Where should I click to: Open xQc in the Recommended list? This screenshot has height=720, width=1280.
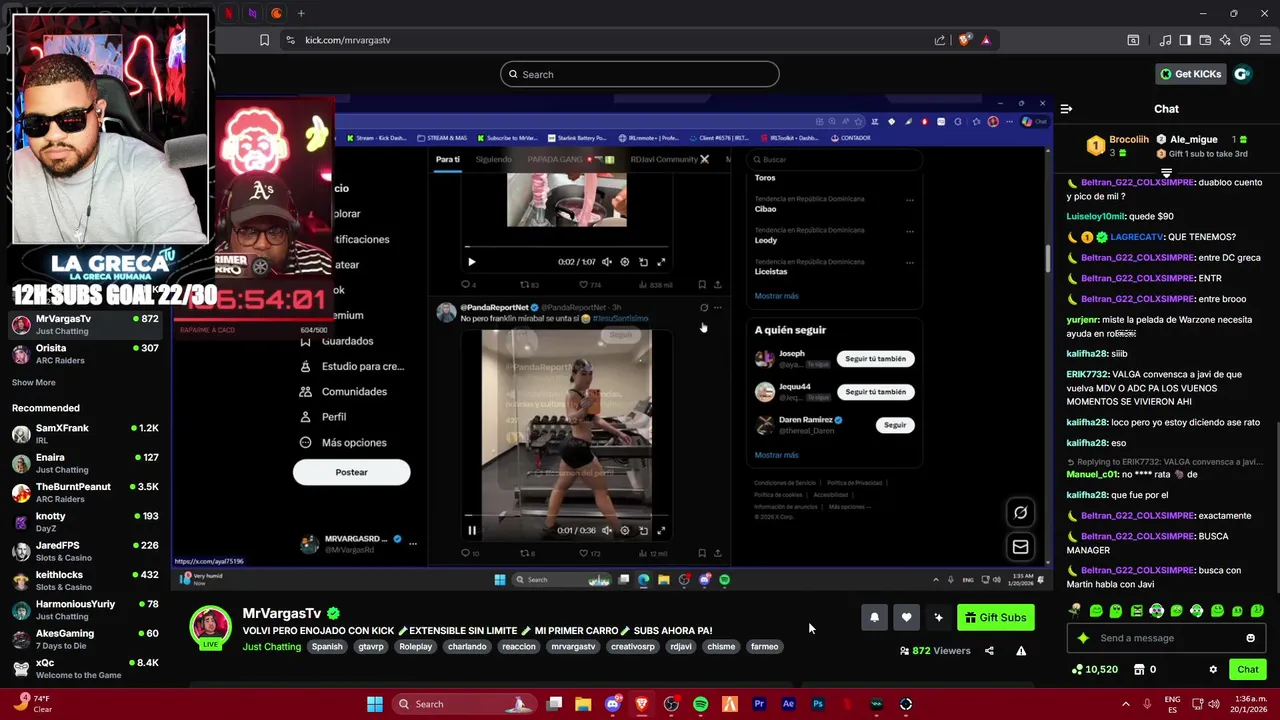pyautogui.click(x=85, y=668)
